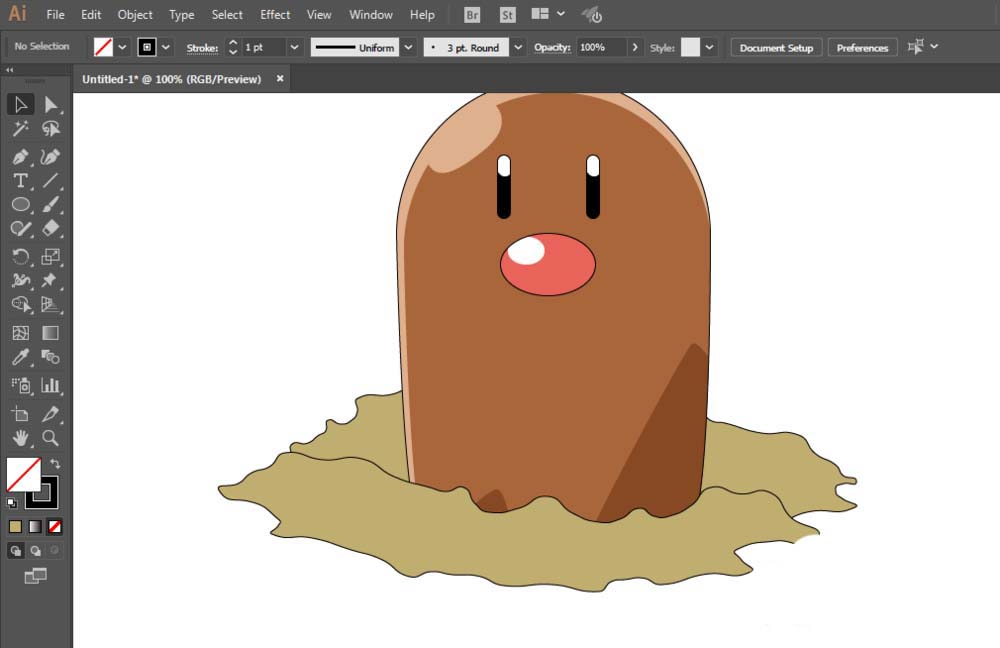Select the Direct Selection tool
The image size is (1000, 648).
click(51, 105)
